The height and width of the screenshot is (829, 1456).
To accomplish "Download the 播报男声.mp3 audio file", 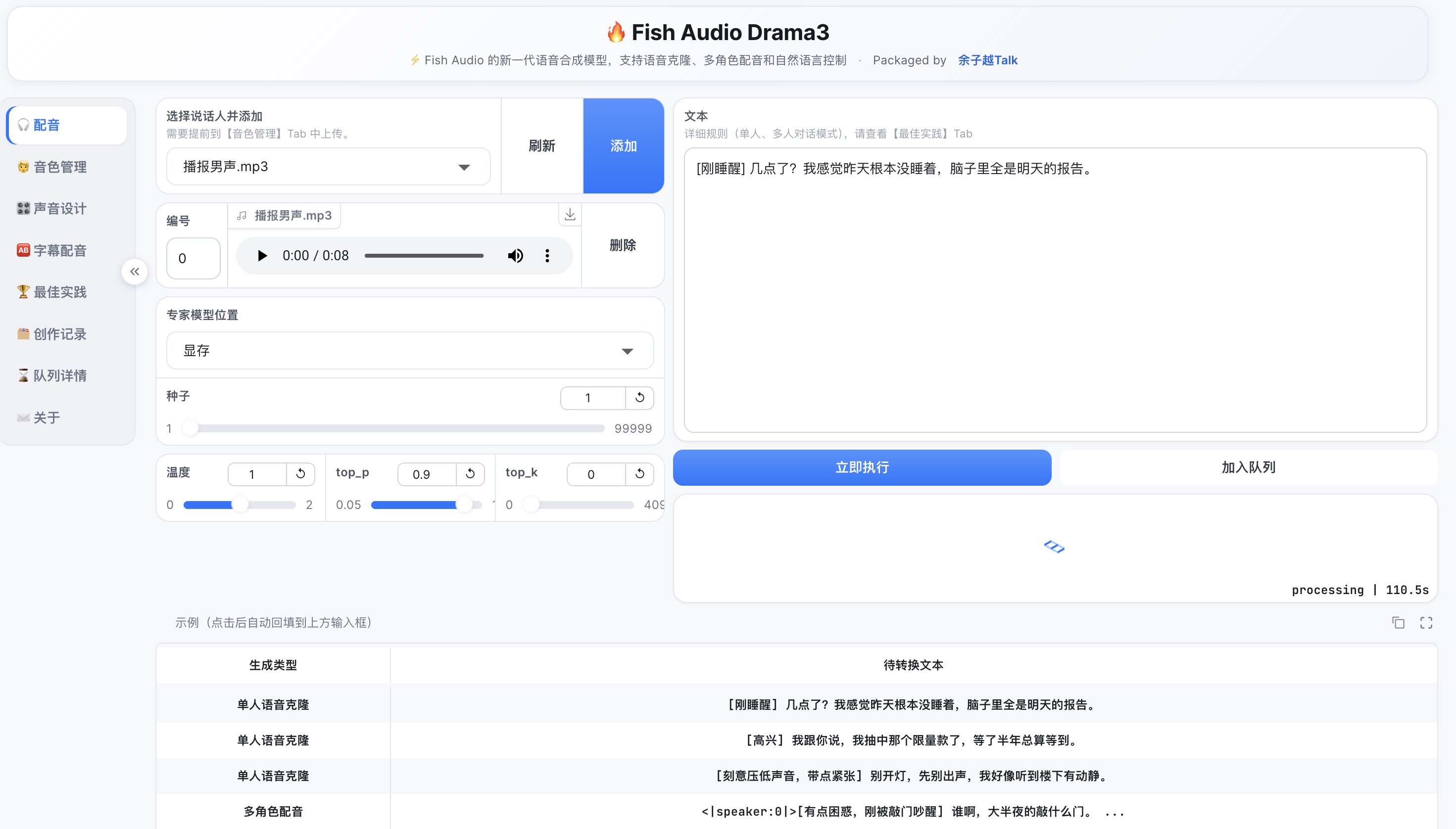I will point(570,215).
